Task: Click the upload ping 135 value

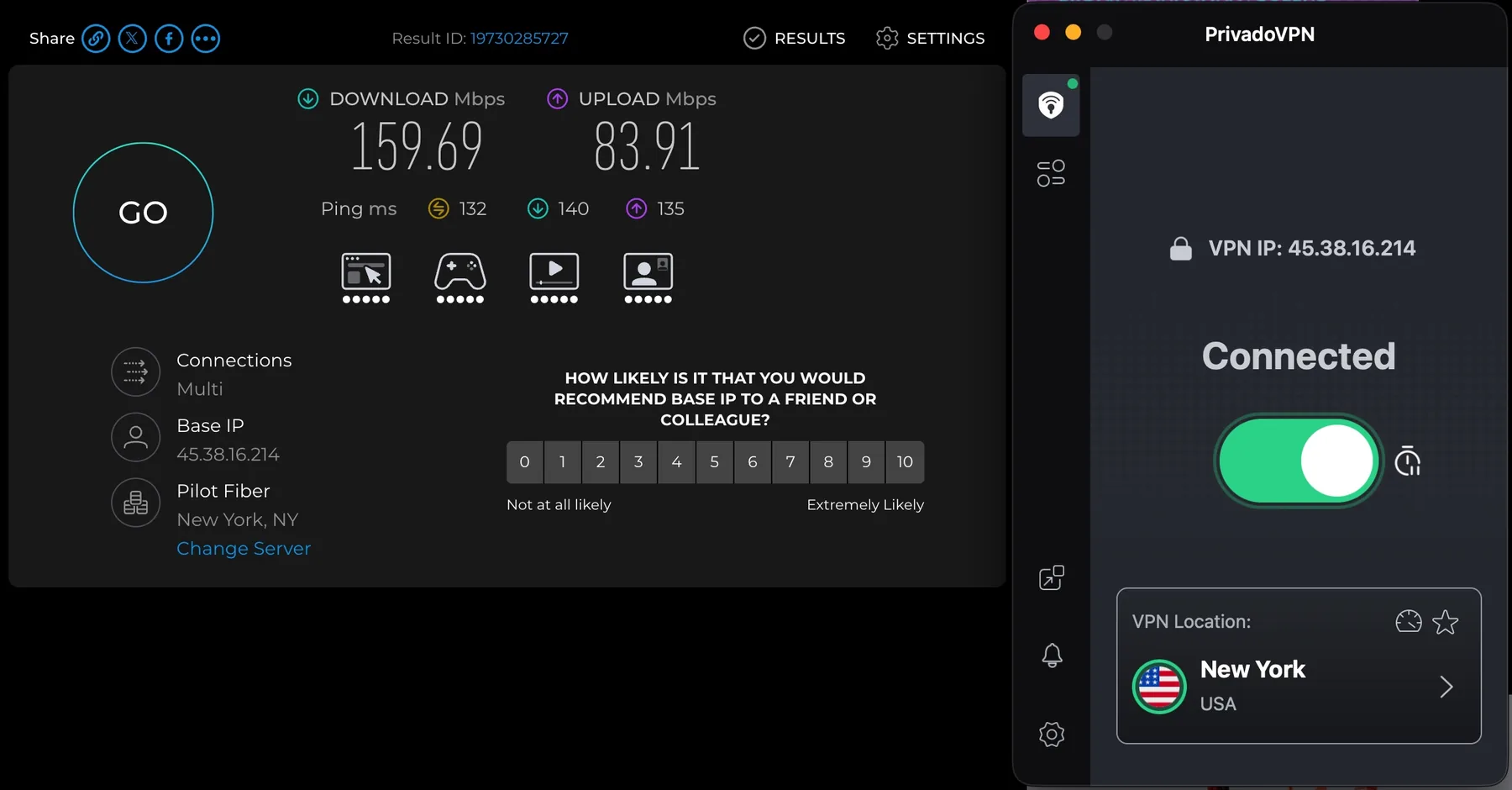Action: (670, 208)
